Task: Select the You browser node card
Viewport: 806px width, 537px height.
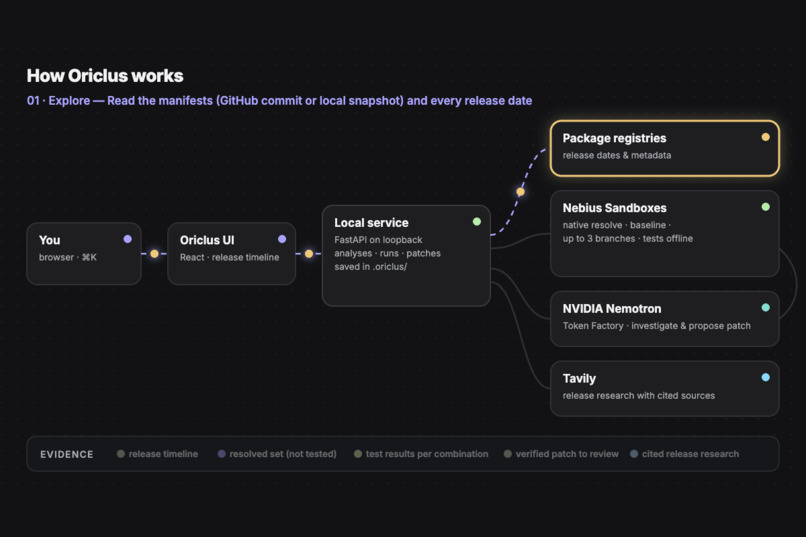Action: pos(84,253)
